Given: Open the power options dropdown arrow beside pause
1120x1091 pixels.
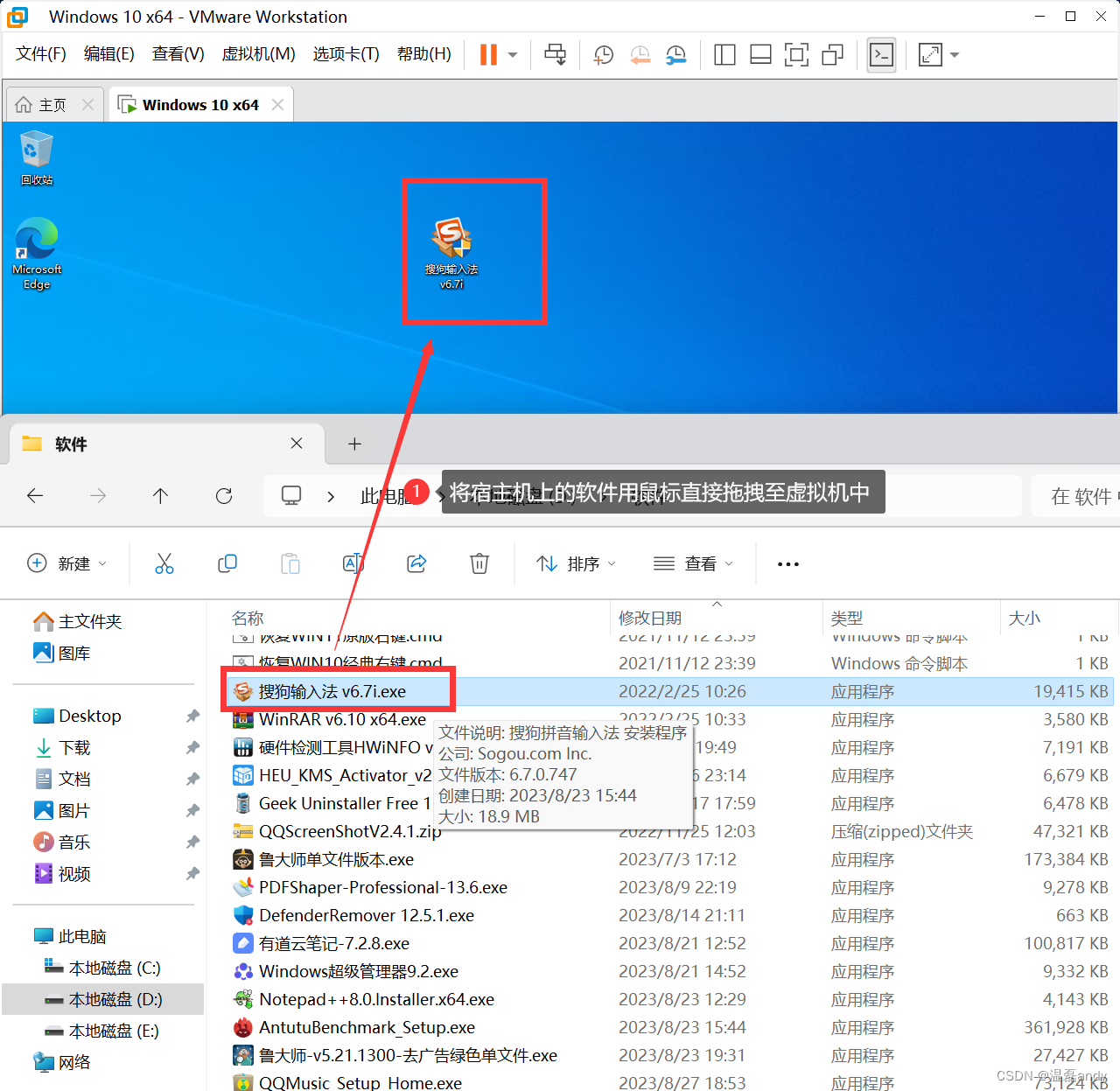Looking at the screenshot, I should point(513,54).
